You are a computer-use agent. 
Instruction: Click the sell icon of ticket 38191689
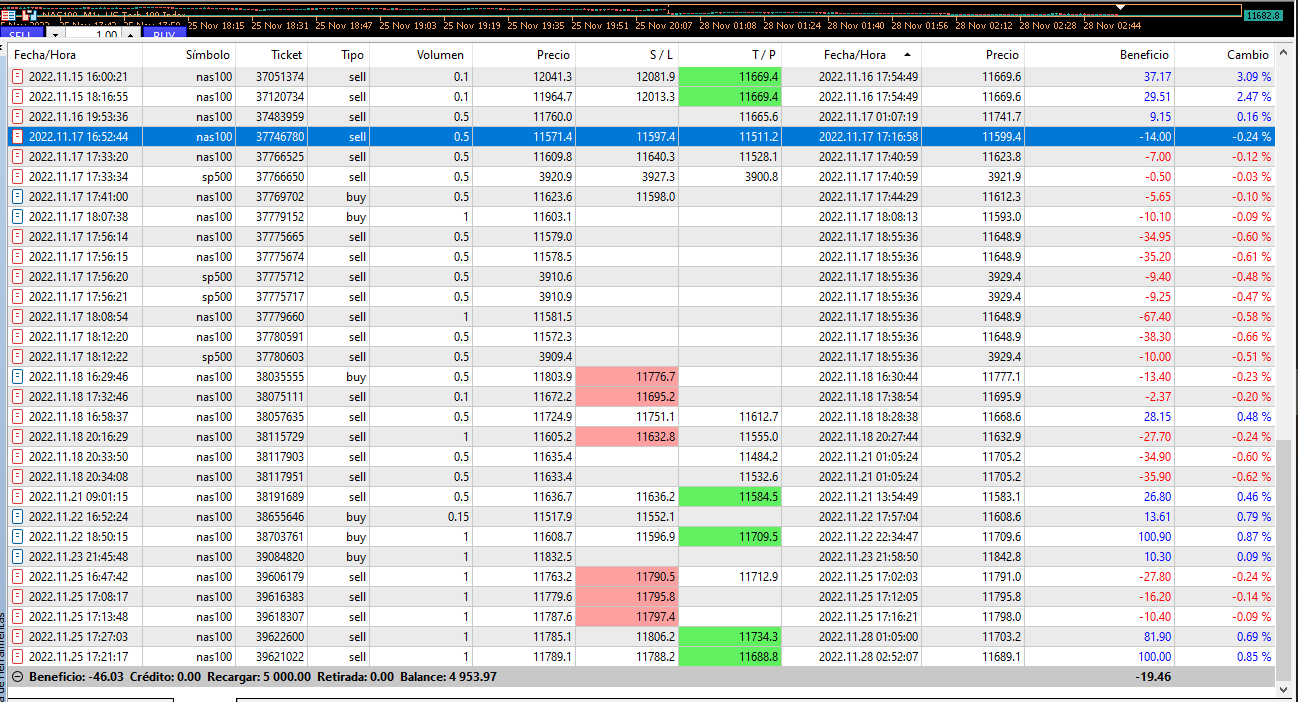(x=17, y=496)
